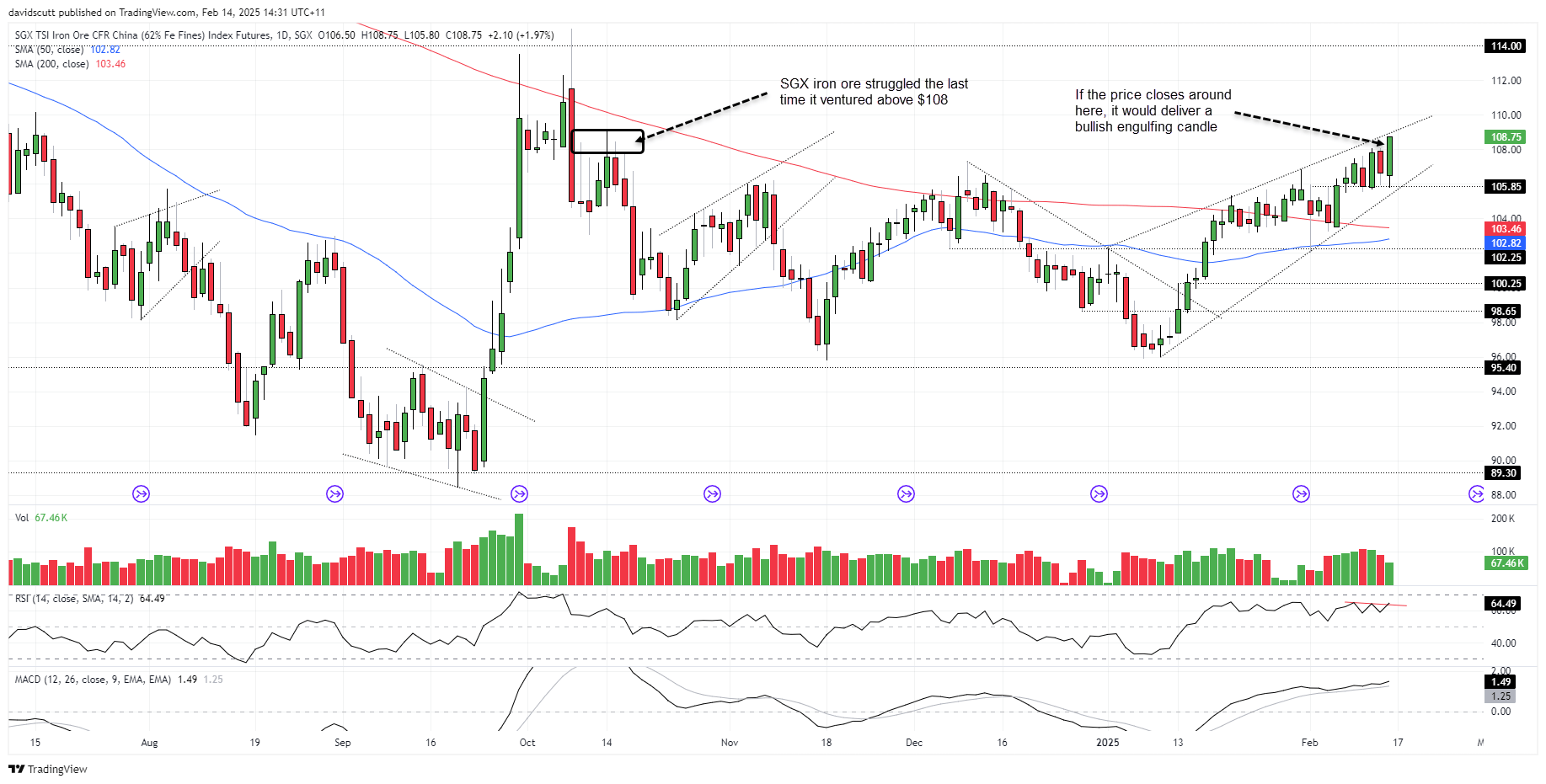Click the Oct label on the time axis
The width and height of the screenshot is (1546, 784).
click(x=527, y=743)
